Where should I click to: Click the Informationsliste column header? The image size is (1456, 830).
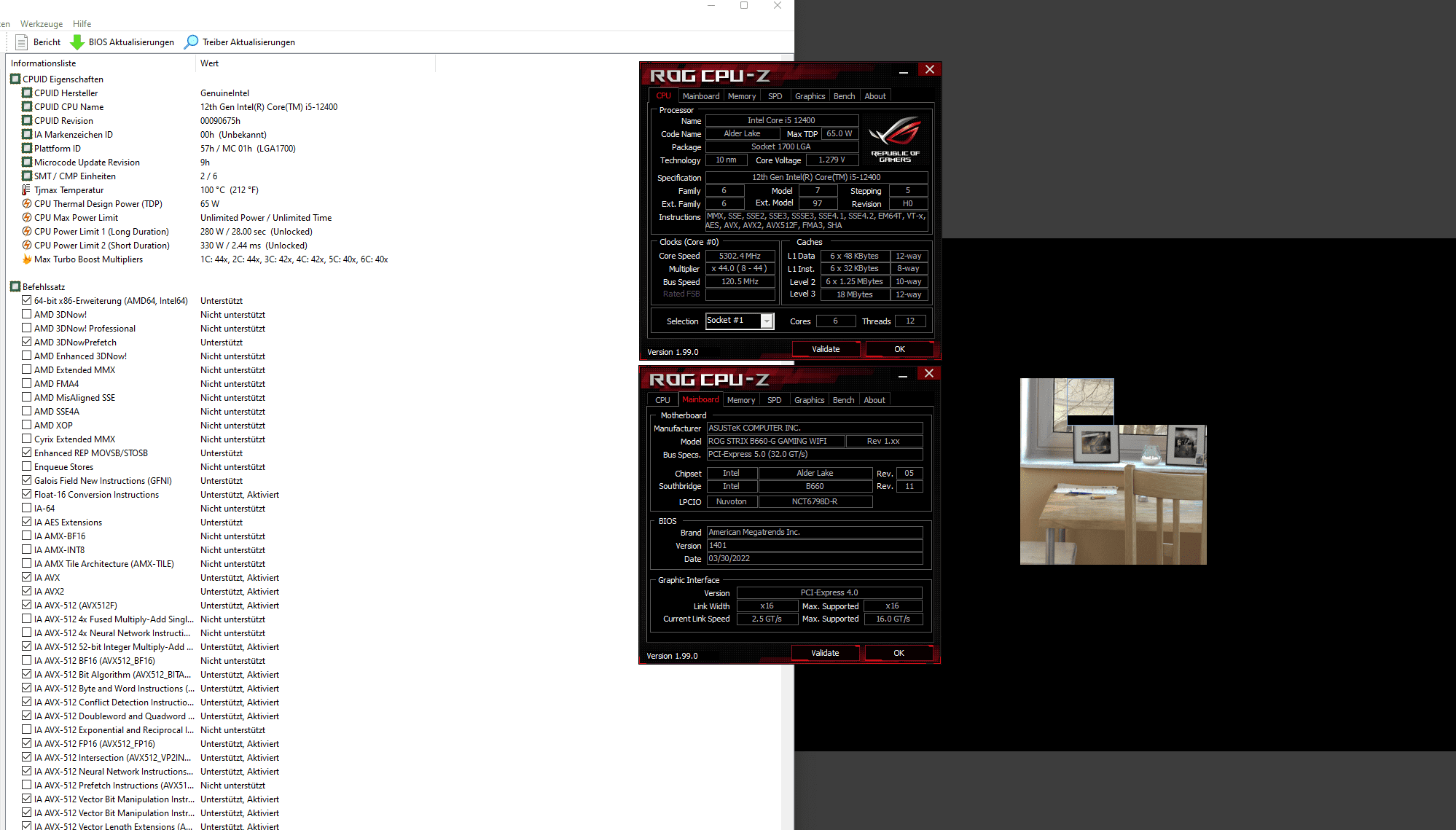pyautogui.click(x=101, y=63)
